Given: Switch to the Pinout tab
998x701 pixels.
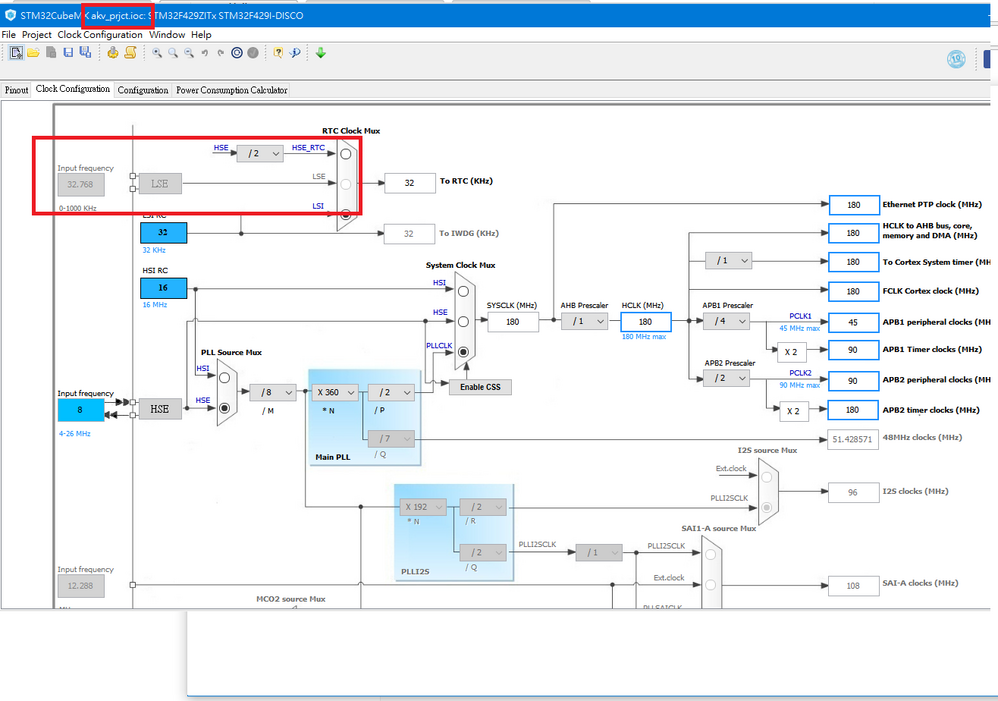Looking at the screenshot, I should pyautogui.click(x=17, y=90).
